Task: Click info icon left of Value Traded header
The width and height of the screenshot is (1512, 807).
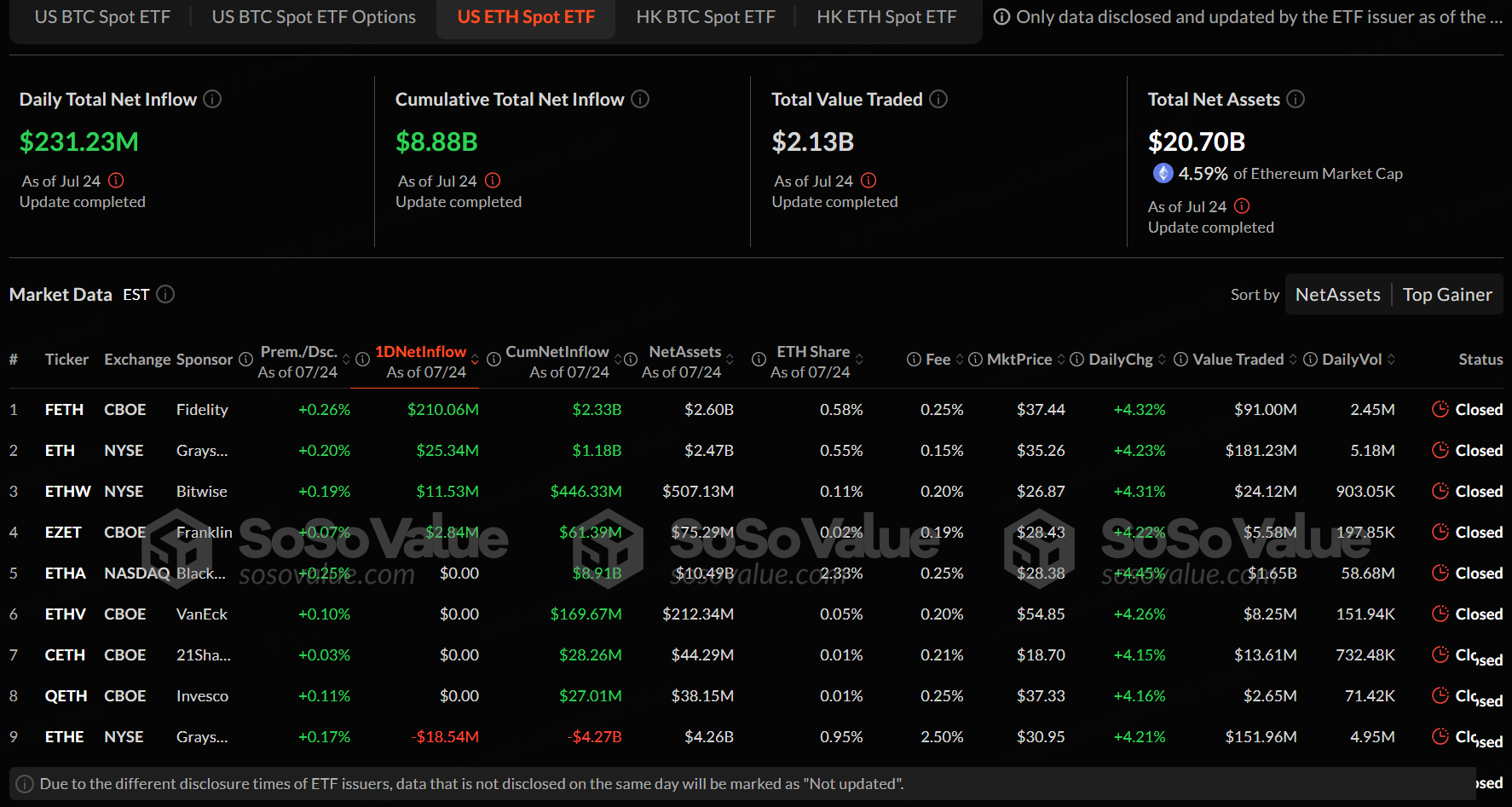Action: coord(1181,360)
